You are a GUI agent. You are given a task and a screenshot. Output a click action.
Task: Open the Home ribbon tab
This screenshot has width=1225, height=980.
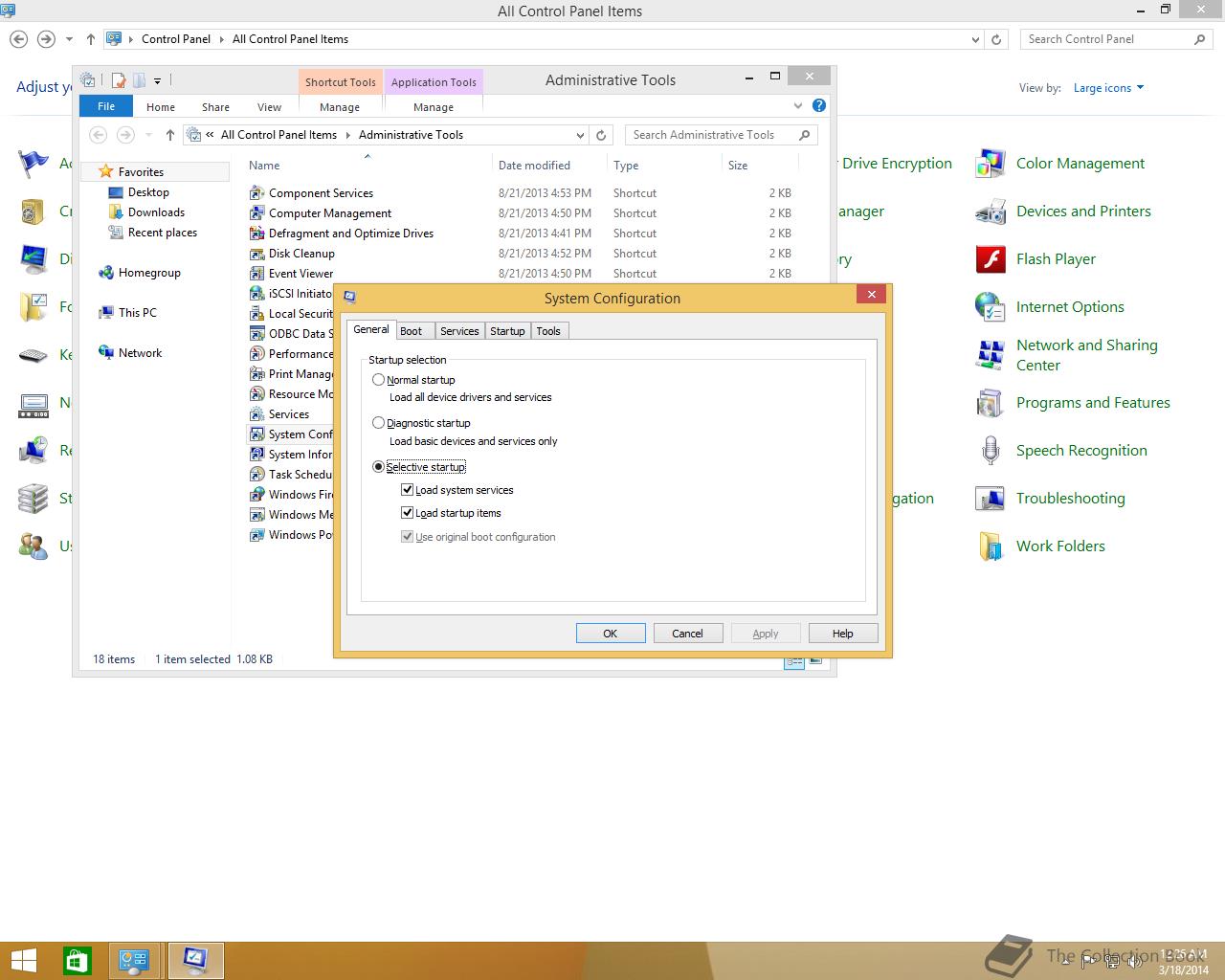(x=160, y=107)
